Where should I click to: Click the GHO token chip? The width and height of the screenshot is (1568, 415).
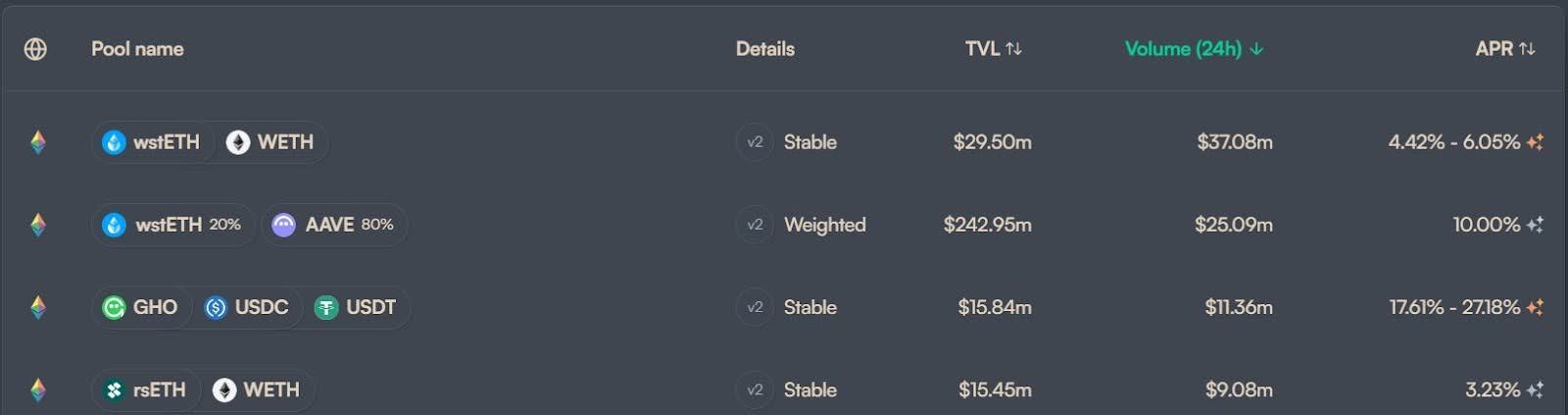coord(141,307)
